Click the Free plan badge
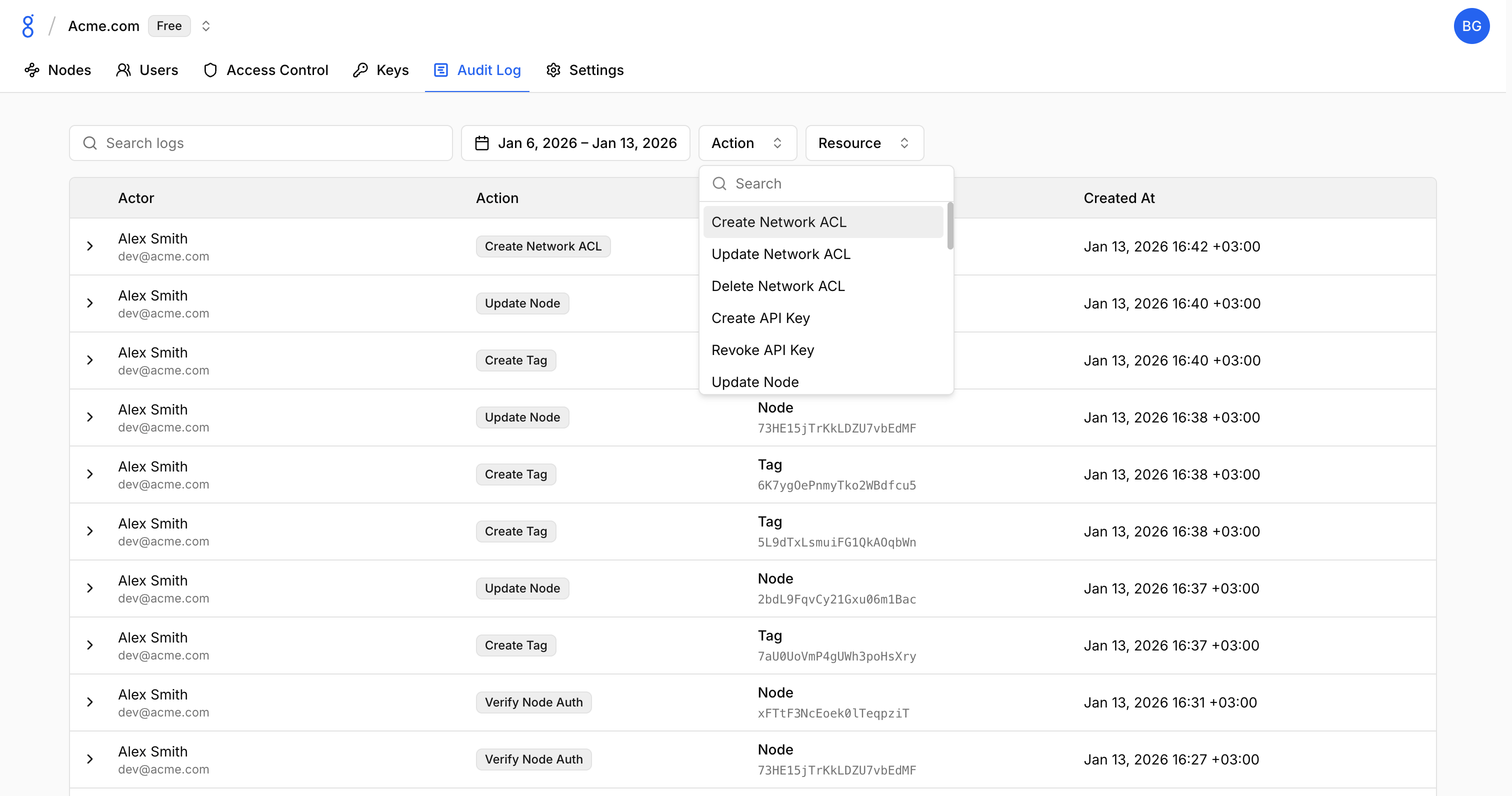 [x=169, y=26]
